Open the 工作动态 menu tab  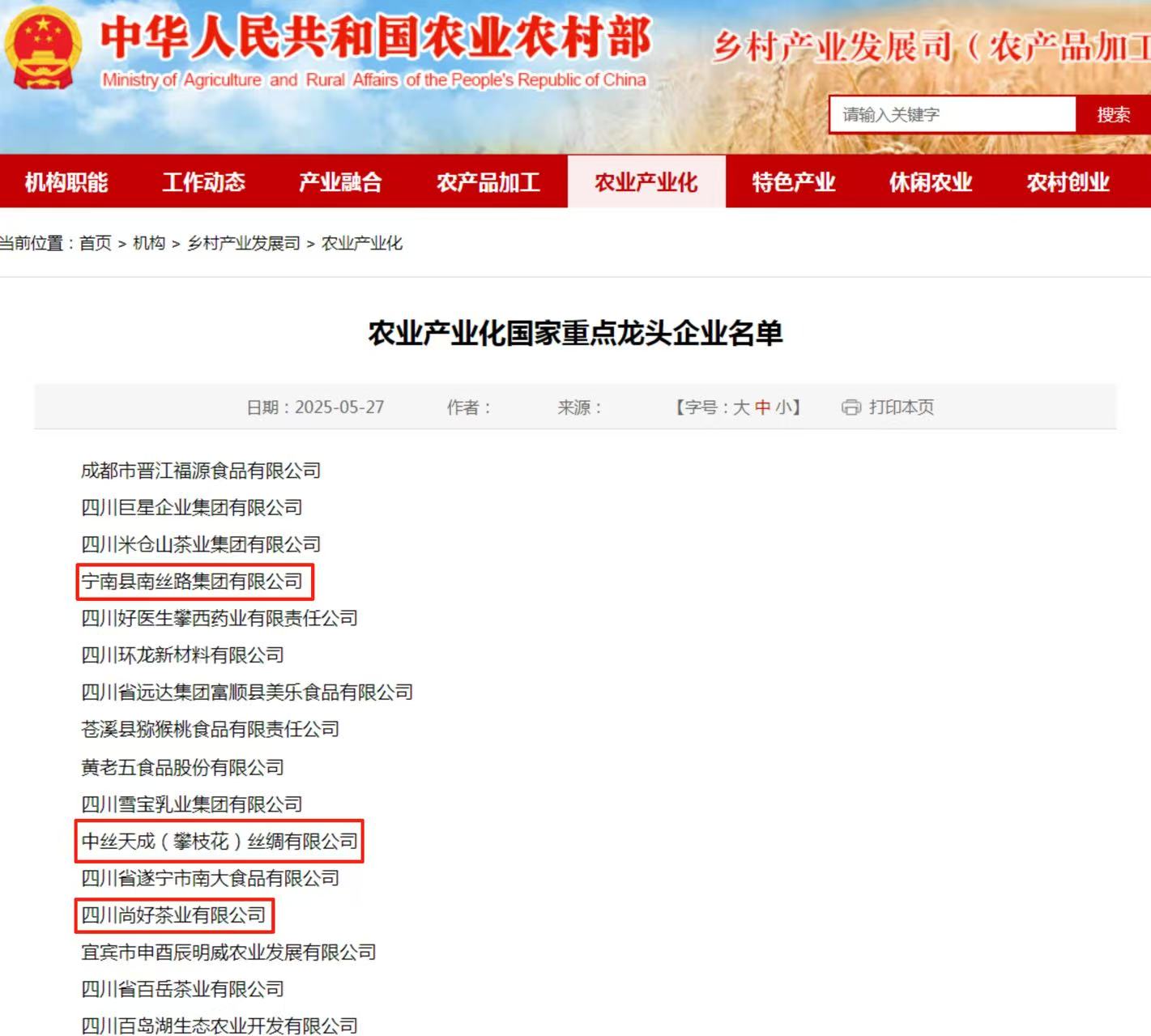tap(203, 181)
